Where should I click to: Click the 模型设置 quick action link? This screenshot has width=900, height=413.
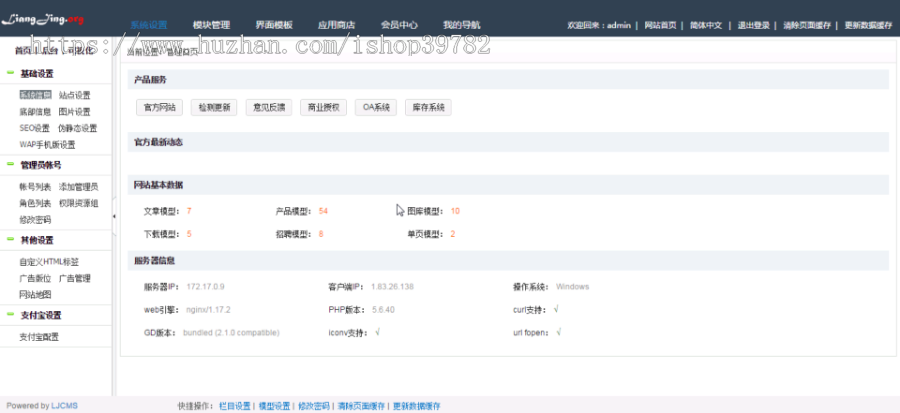[x=274, y=406]
